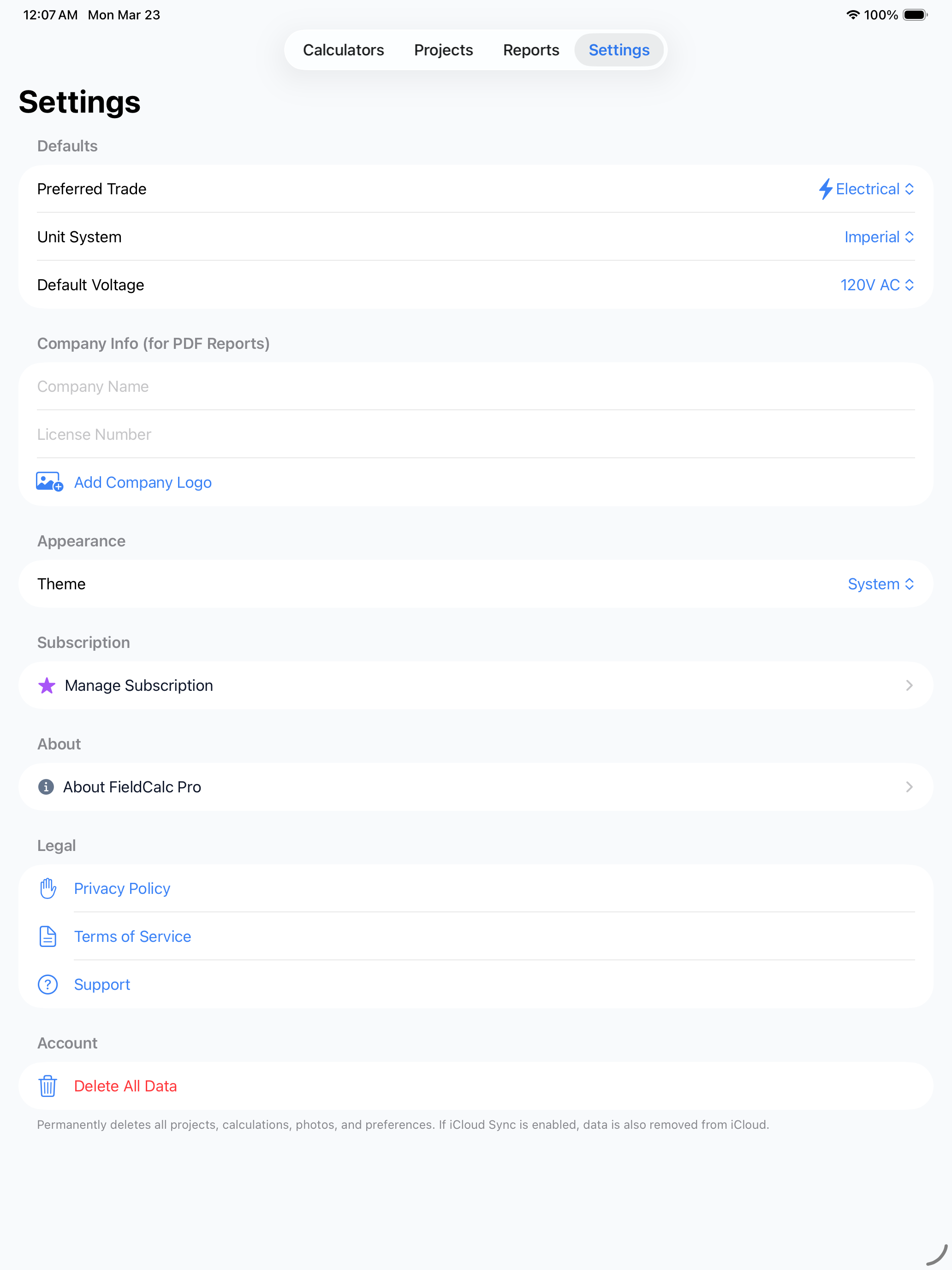
Task: Open the Reports tab
Action: 531,50
